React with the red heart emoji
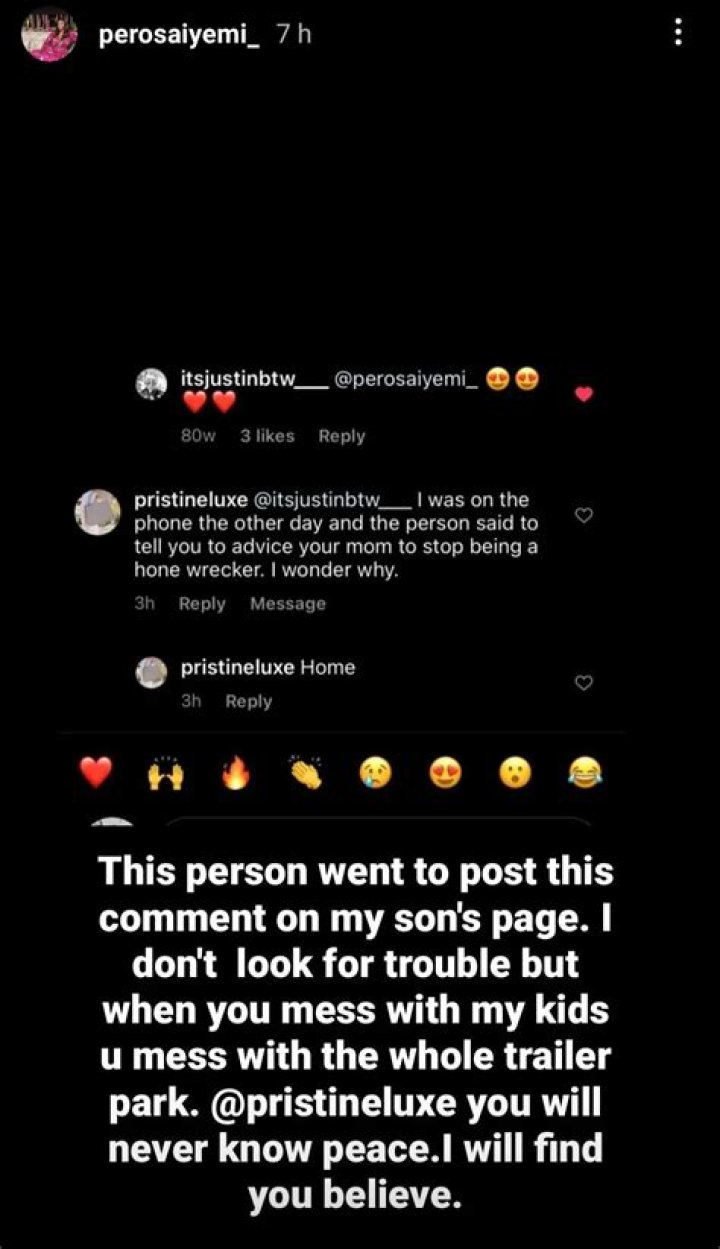720x1249 pixels. 96,772
